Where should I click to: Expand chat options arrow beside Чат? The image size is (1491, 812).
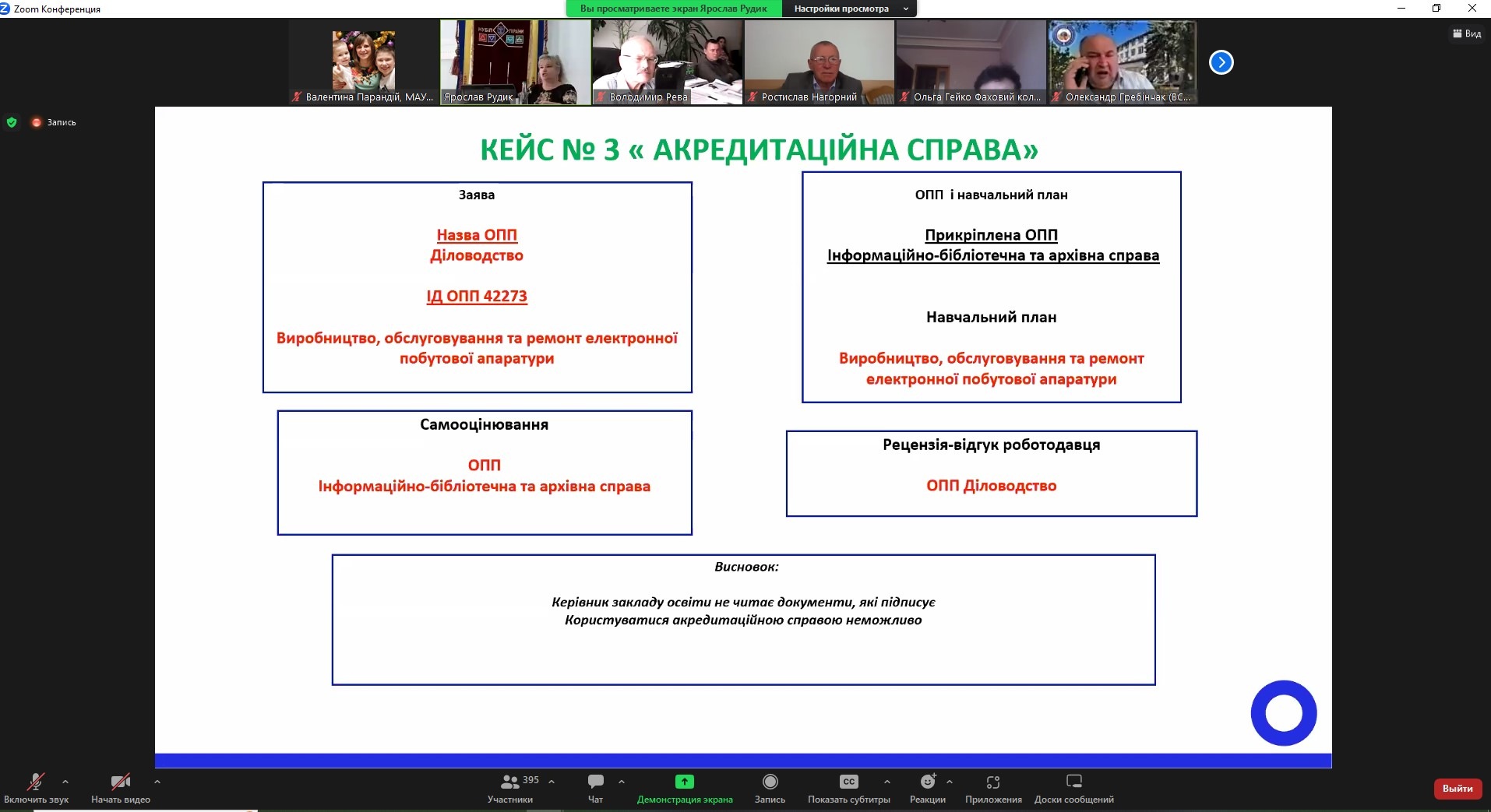tap(622, 781)
